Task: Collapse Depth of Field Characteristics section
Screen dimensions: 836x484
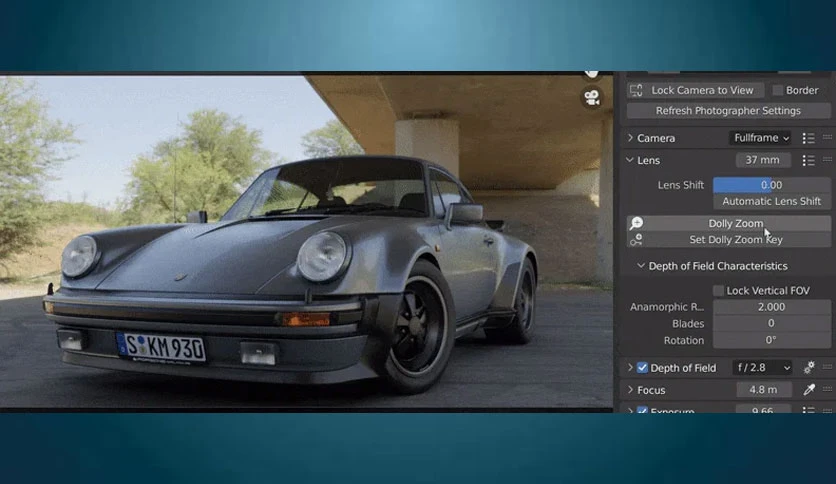Action: pos(641,265)
